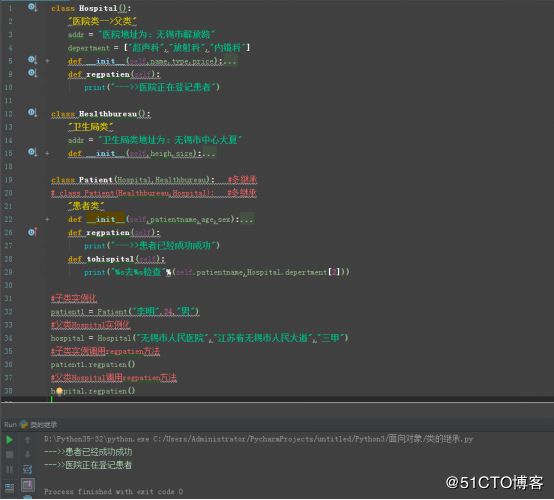The height and width of the screenshot is (500, 554).
Task: Click the yellow lightbulb on line 38
Action: pyautogui.click(x=59, y=391)
